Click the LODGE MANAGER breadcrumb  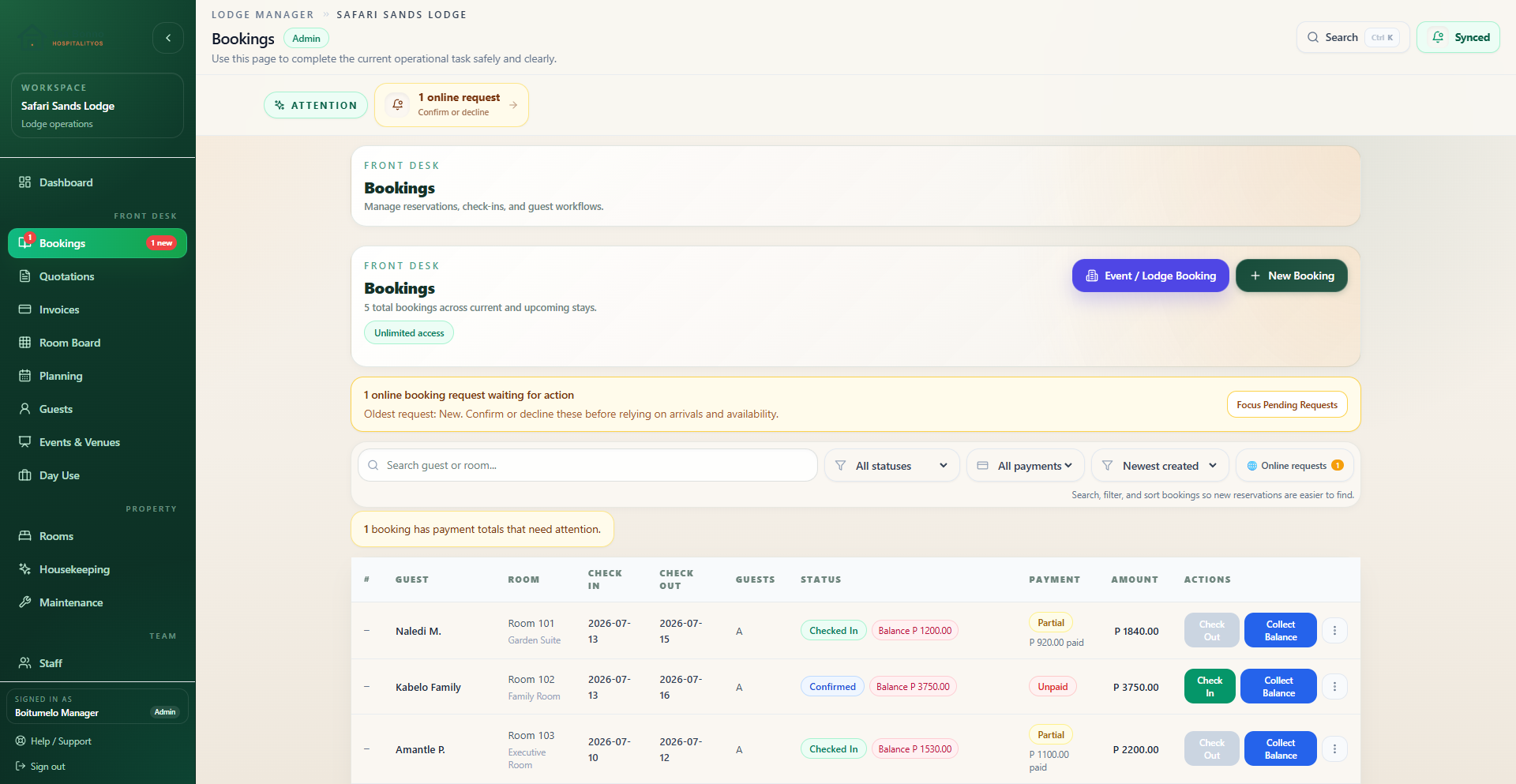click(262, 15)
